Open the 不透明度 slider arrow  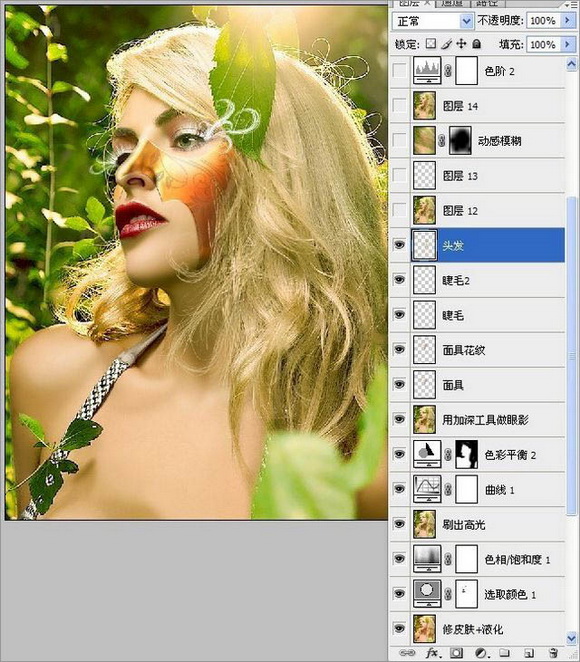(567, 20)
